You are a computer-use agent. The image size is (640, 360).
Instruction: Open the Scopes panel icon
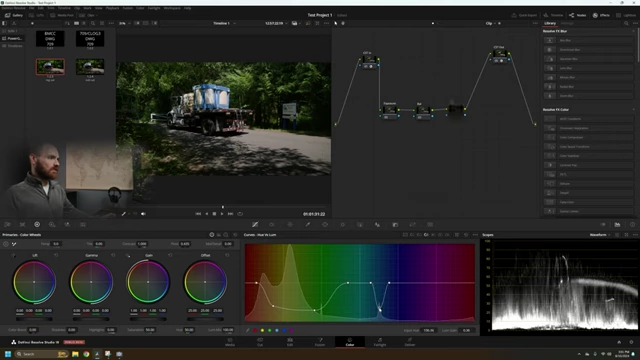pos(617,224)
